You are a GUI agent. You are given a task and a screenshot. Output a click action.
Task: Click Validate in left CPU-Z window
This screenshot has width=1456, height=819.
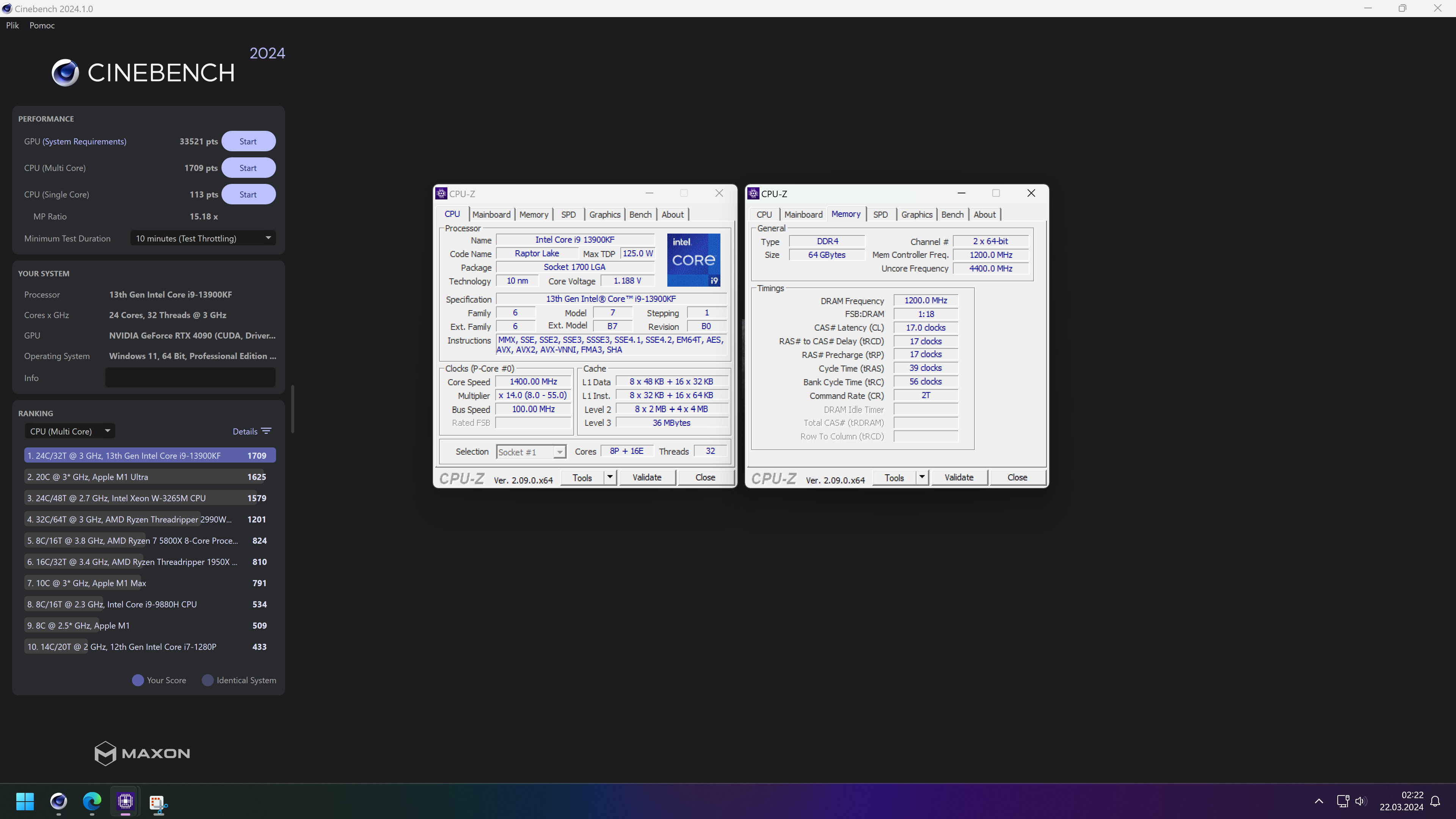646,478
